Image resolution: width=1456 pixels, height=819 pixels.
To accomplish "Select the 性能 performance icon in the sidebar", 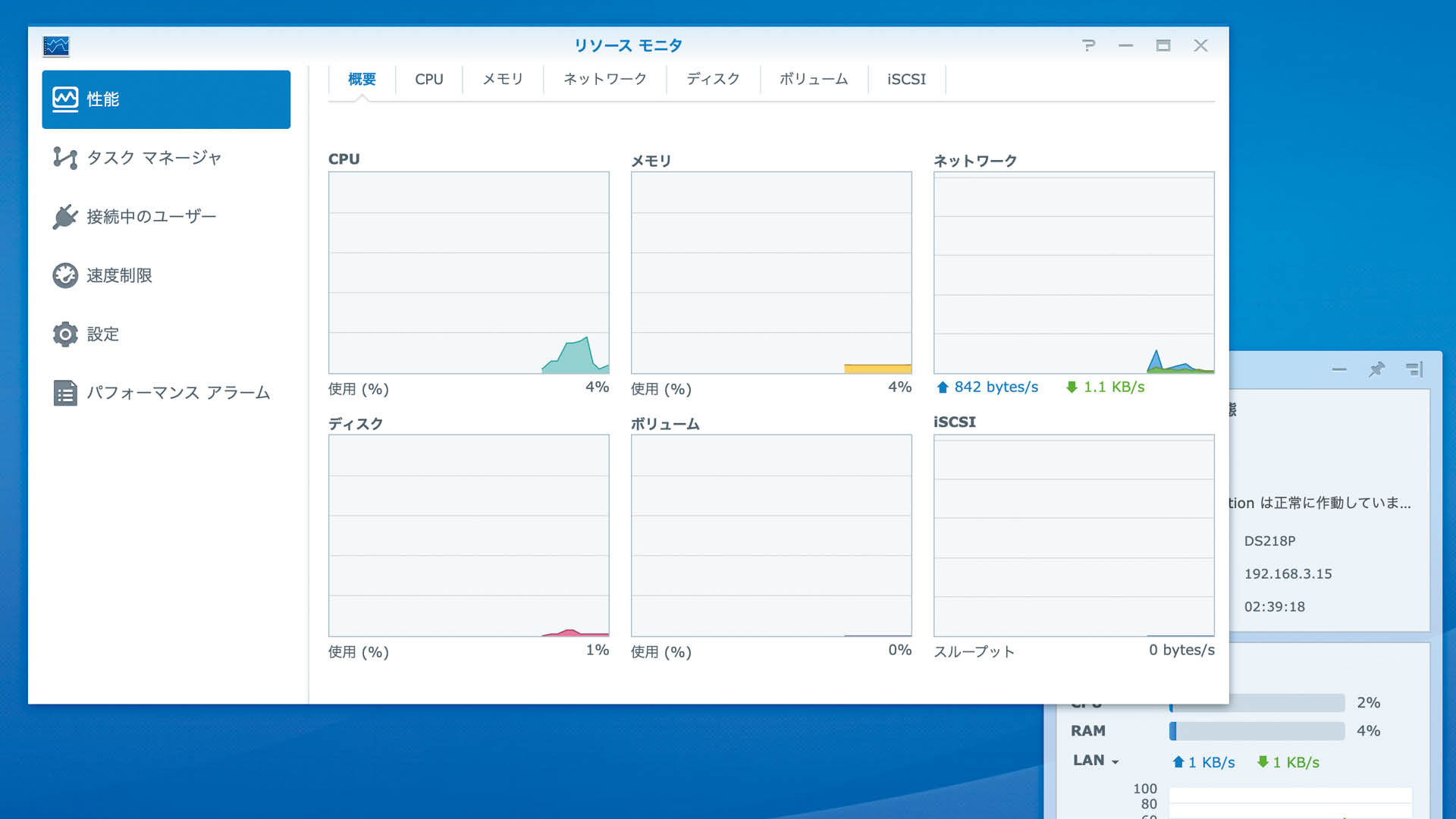I will click(65, 99).
